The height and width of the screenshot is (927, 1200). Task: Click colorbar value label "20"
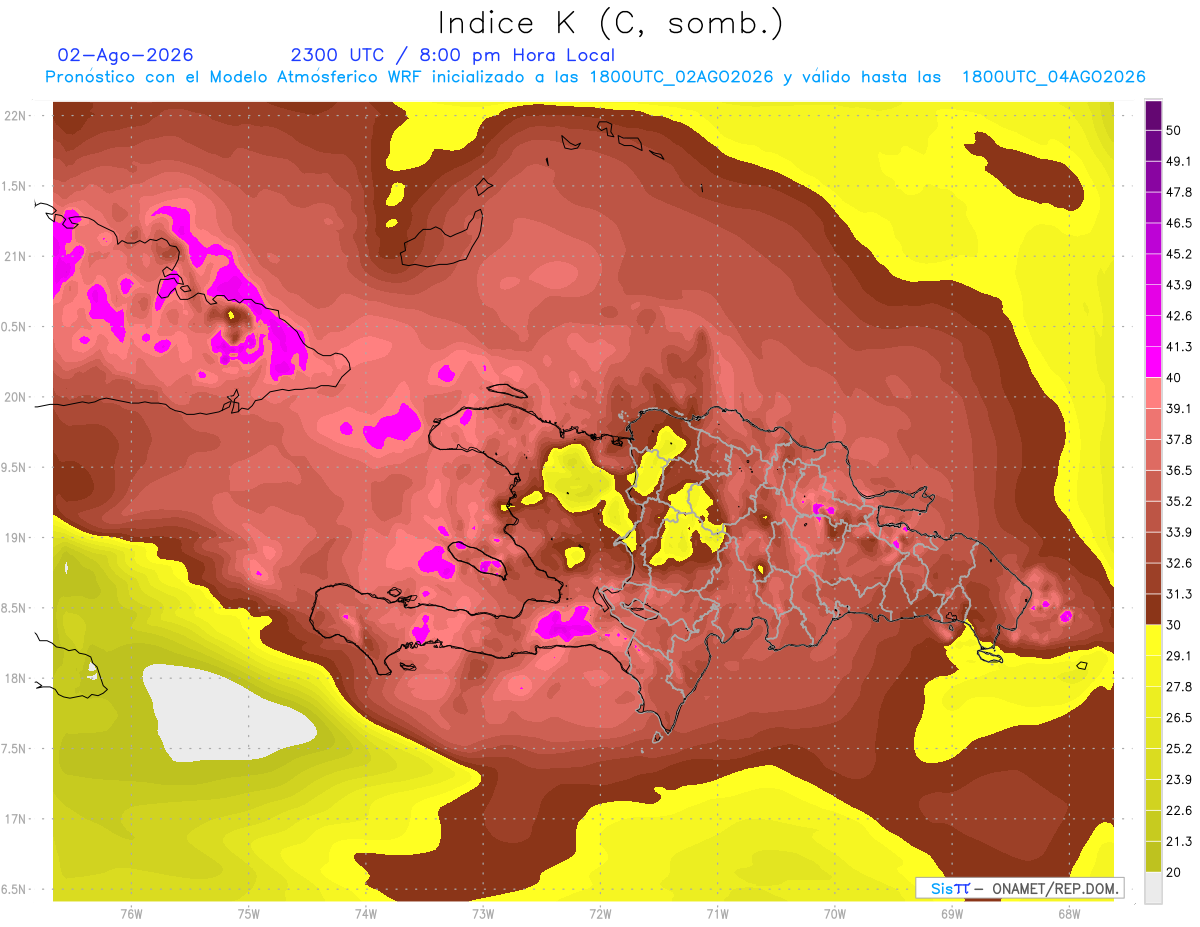point(1174,872)
